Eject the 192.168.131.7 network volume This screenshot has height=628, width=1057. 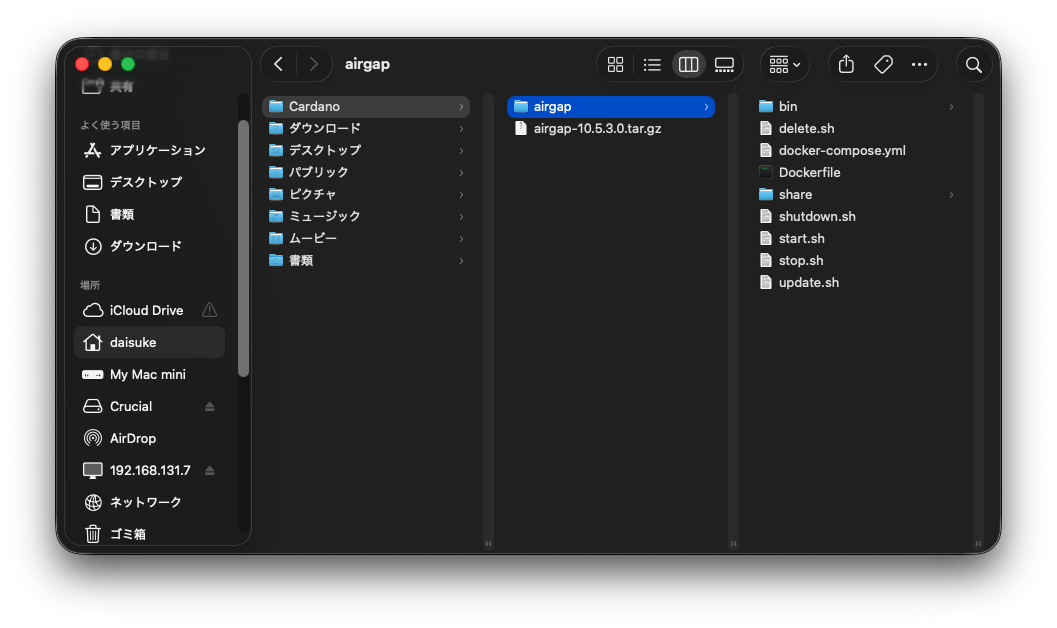pyautogui.click(x=210, y=470)
